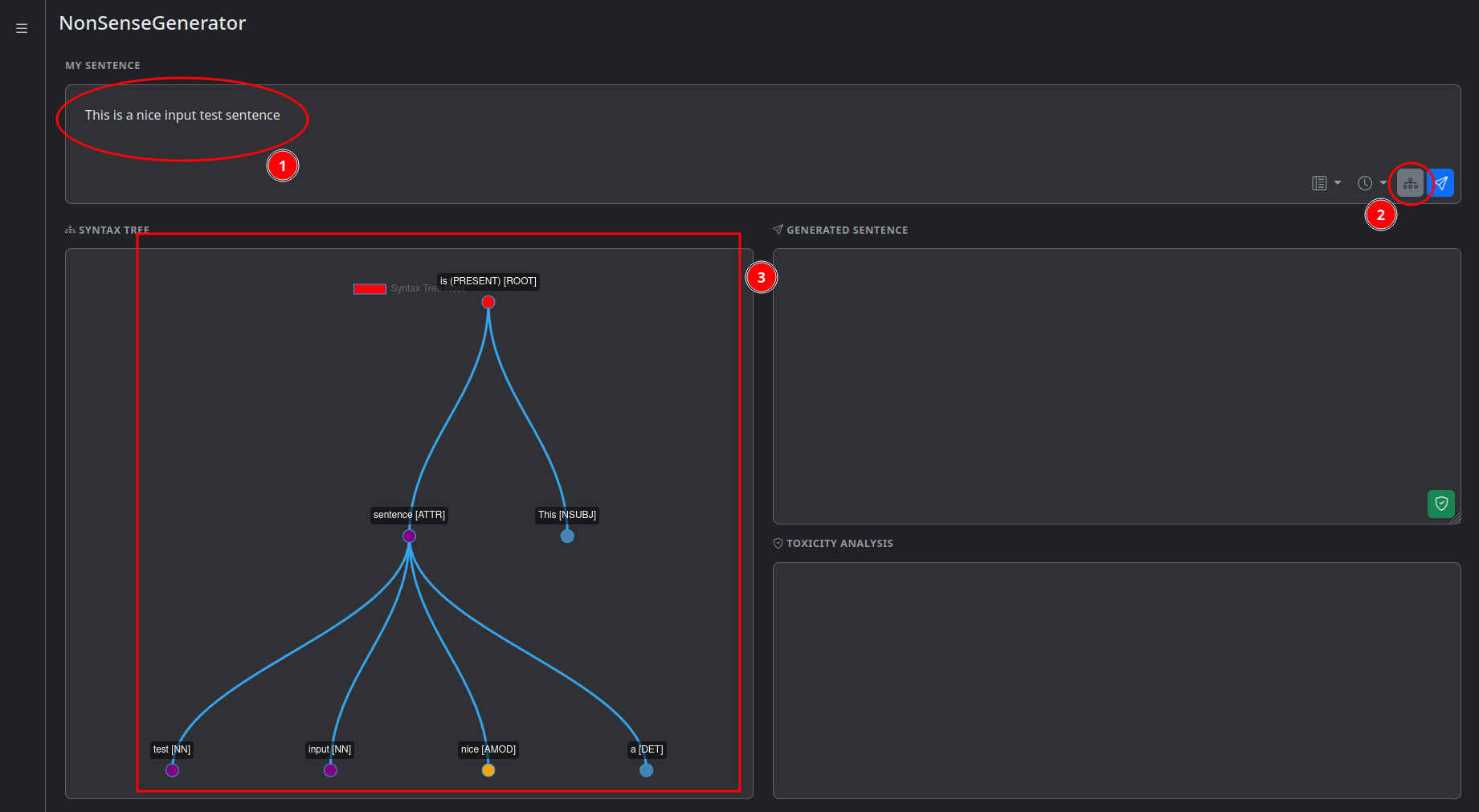Viewport: 1479px width, 812px height.
Task: Click the 'a [DET]' tree node
Action: 647,770
